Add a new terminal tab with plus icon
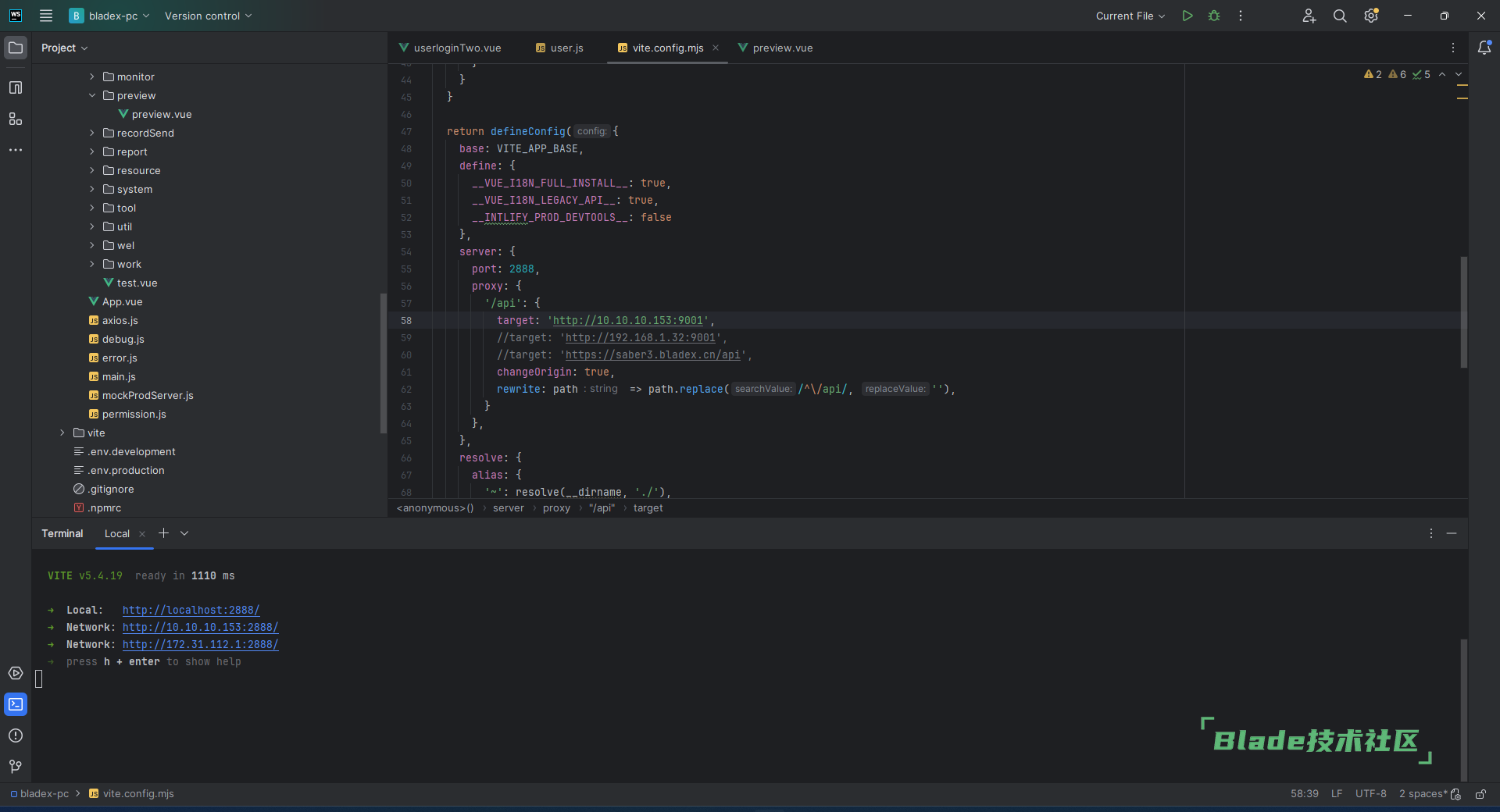The image size is (1500, 812). coord(163,533)
